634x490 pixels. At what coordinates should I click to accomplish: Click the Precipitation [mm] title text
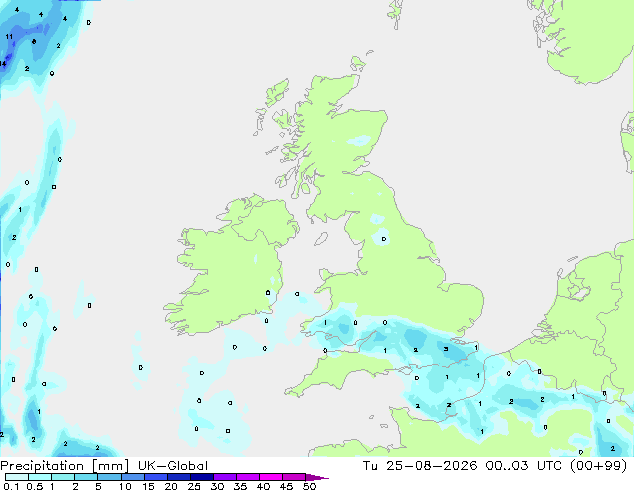[64, 466]
